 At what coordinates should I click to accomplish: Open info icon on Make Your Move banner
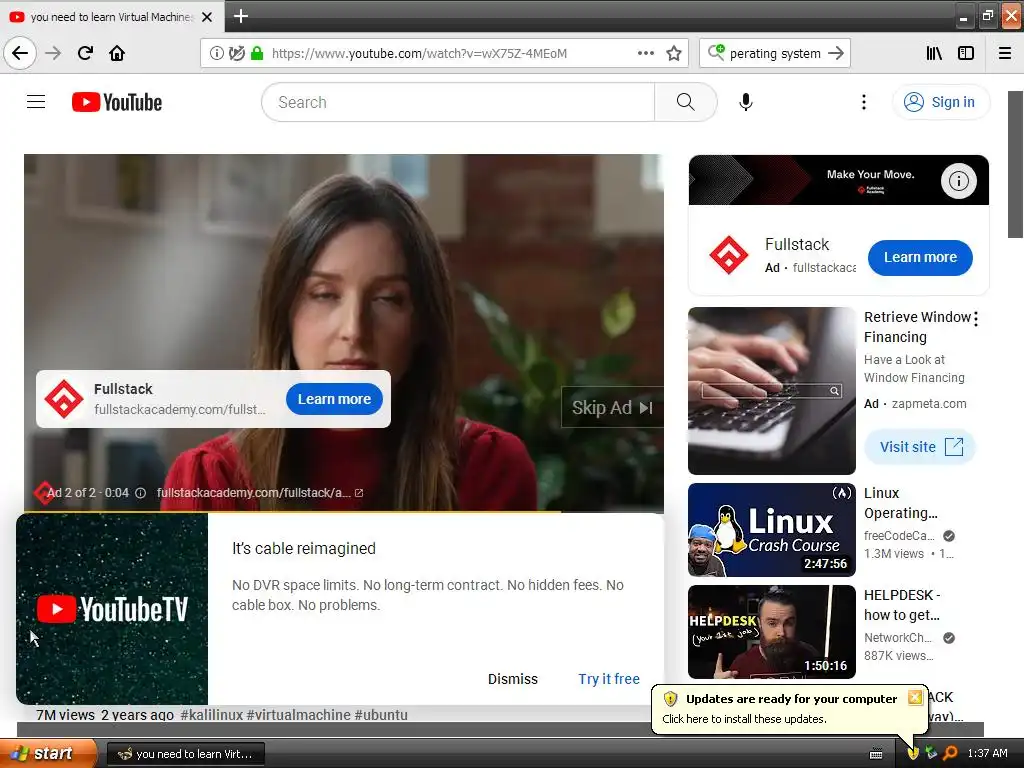(x=959, y=181)
